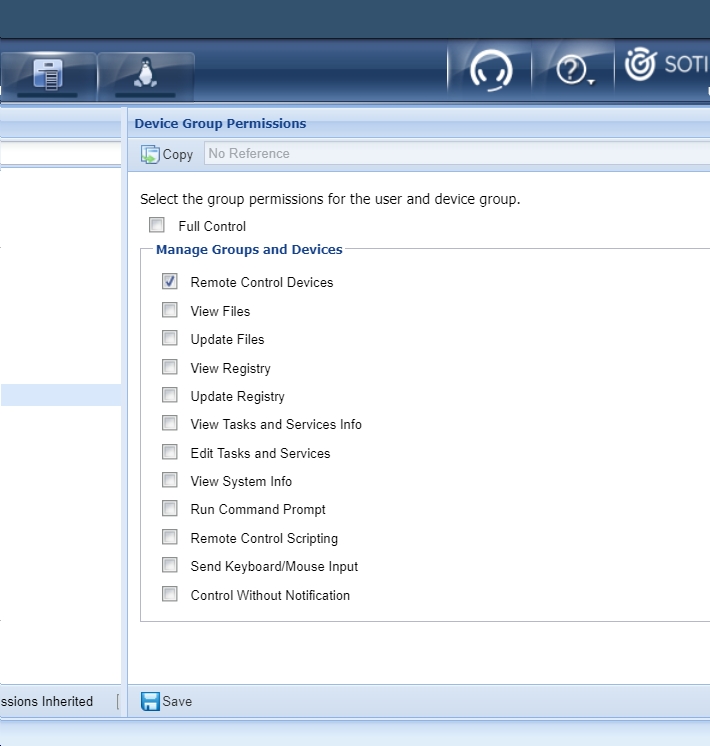Select View Tasks and Services Info checkbox
The height and width of the screenshot is (746, 710).
pyautogui.click(x=170, y=423)
